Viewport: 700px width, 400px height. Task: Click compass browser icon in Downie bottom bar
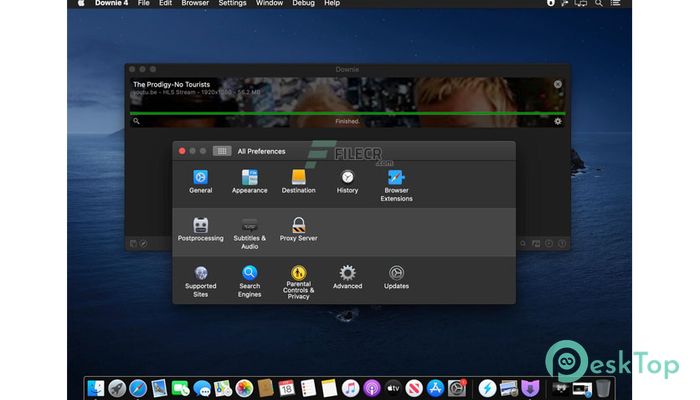[143, 244]
